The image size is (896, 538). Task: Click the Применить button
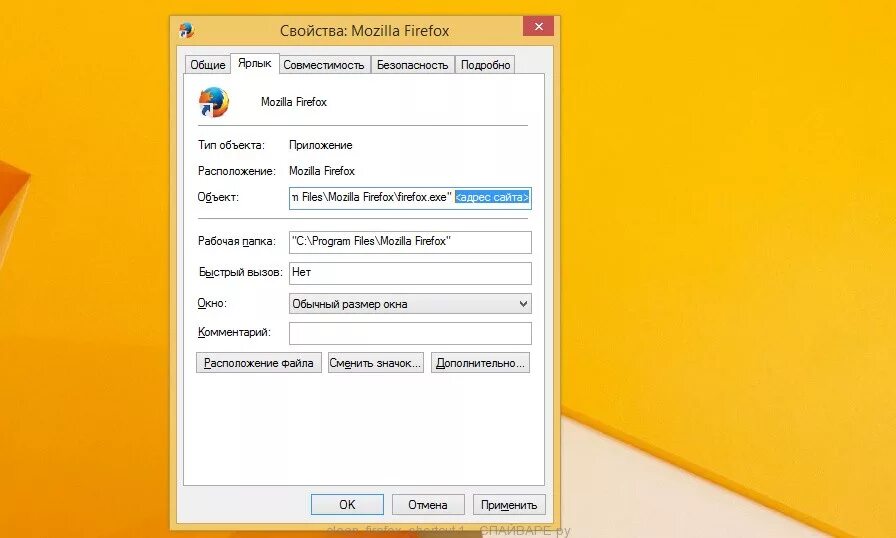[509, 505]
